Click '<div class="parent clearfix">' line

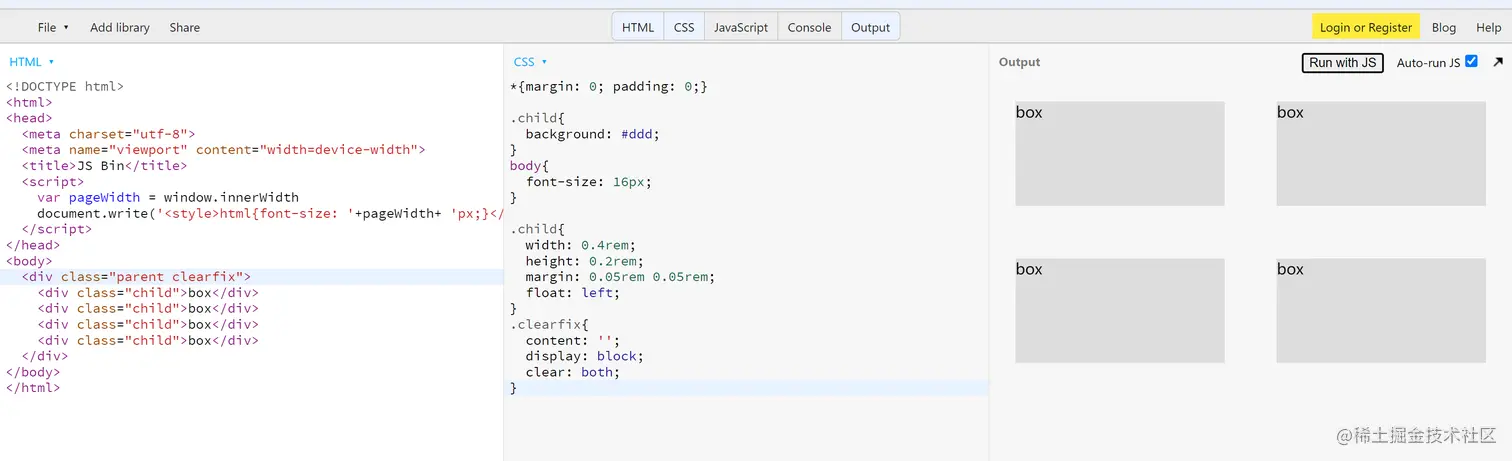click(x=136, y=277)
